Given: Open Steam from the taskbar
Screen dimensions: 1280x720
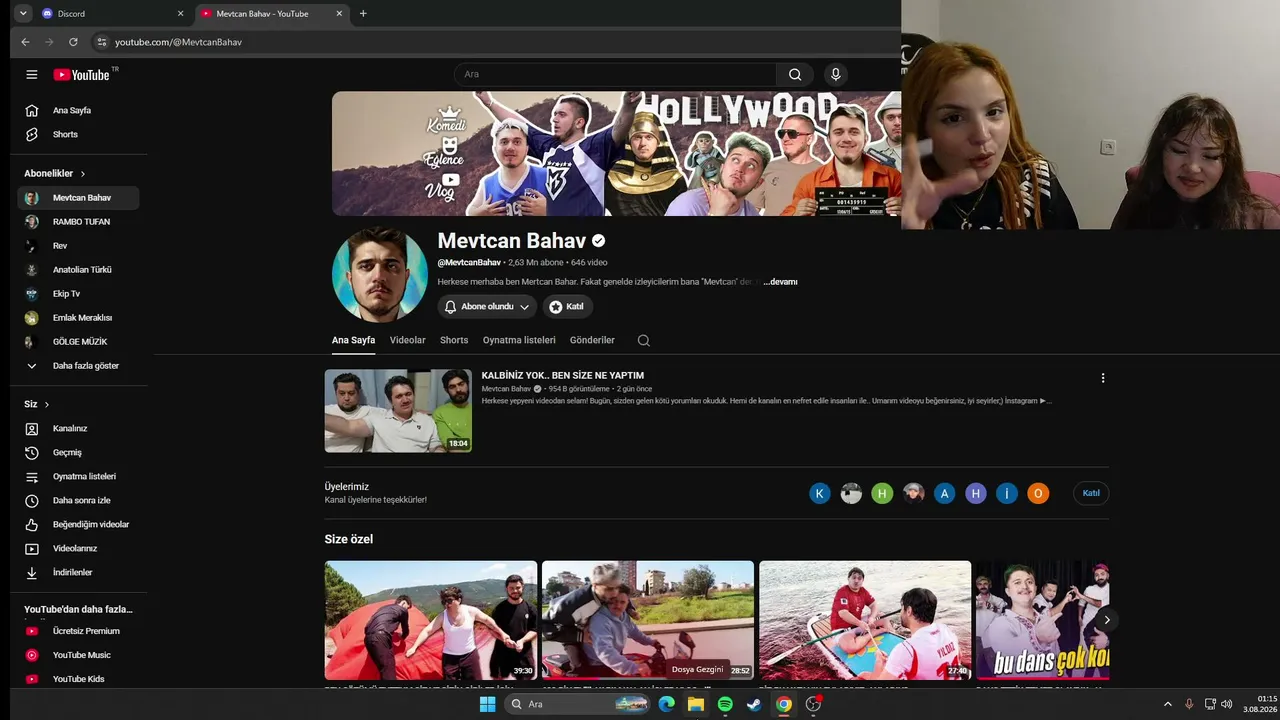Looking at the screenshot, I should tap(754, 704).
